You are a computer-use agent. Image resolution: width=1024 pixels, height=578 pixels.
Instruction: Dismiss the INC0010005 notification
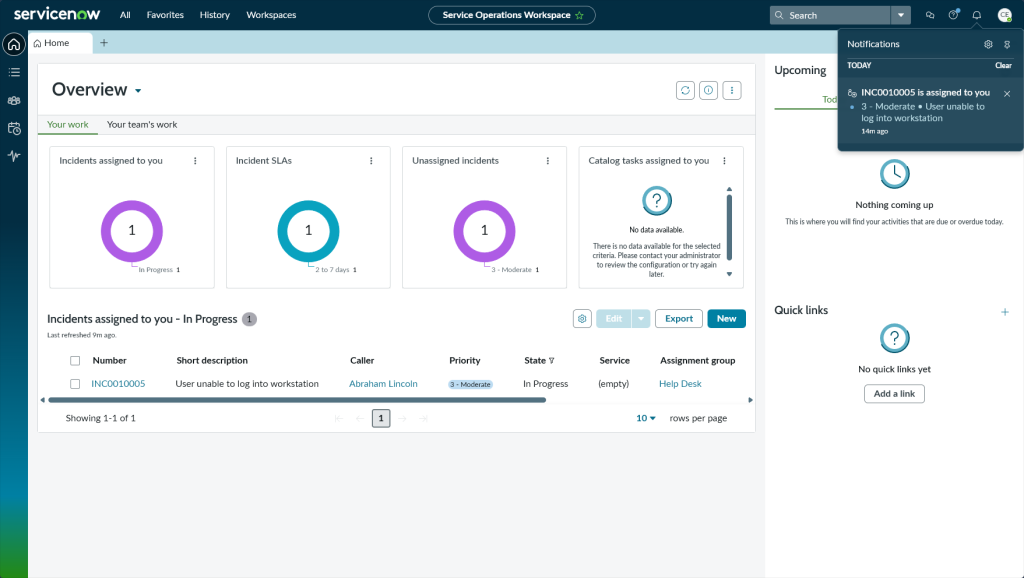1007,93
